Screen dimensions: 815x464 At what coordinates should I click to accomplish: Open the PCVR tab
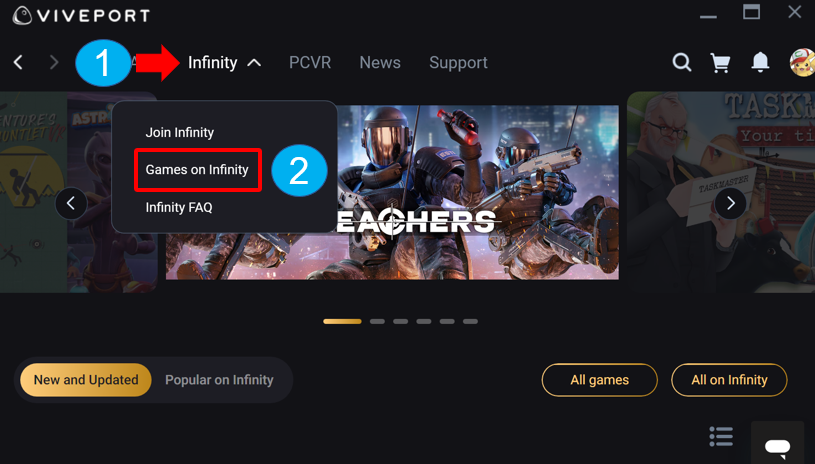pyautogui.click(x=310, y=63)
